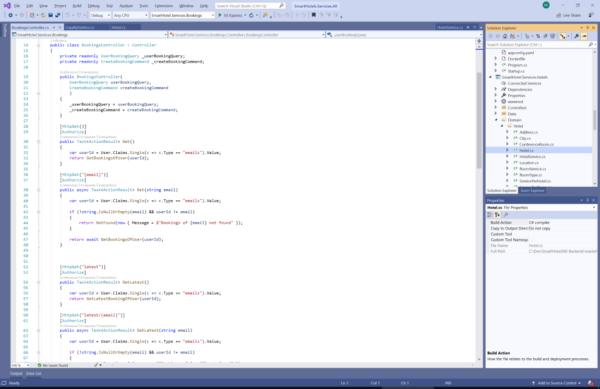Click the Property Pages wrench icon in Properties panel

pos(506,215)
